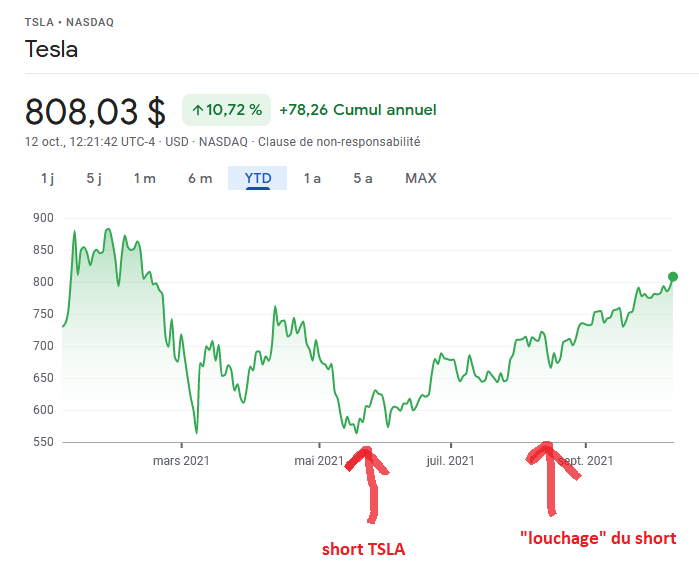Choose the 6m range tab
The width and height of the screenshot is (699, 563).
200,178
